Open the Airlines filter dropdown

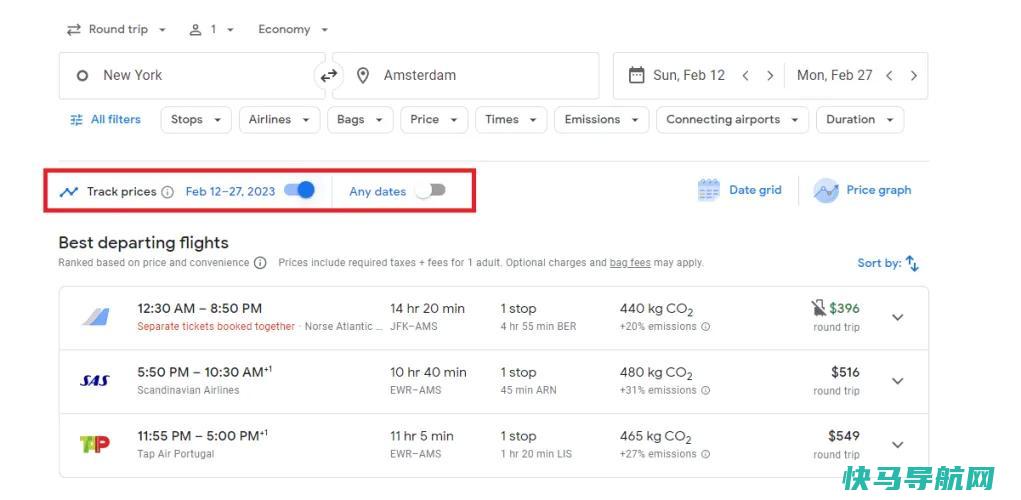coord(279,120)
